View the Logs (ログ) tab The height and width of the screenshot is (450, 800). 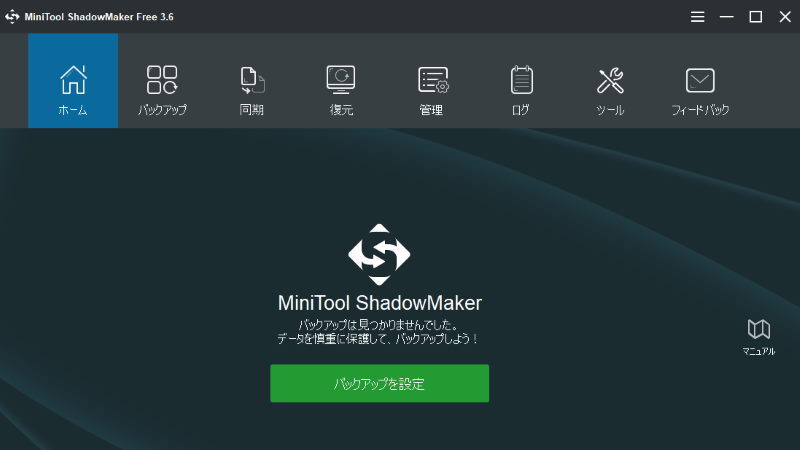tap(521, 81)
